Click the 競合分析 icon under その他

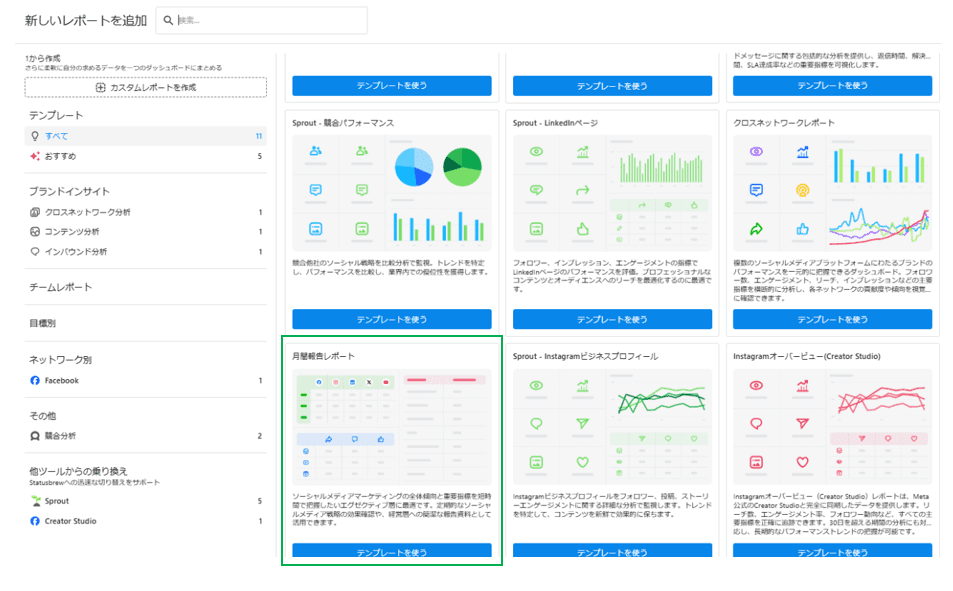[x=35, y=436]
